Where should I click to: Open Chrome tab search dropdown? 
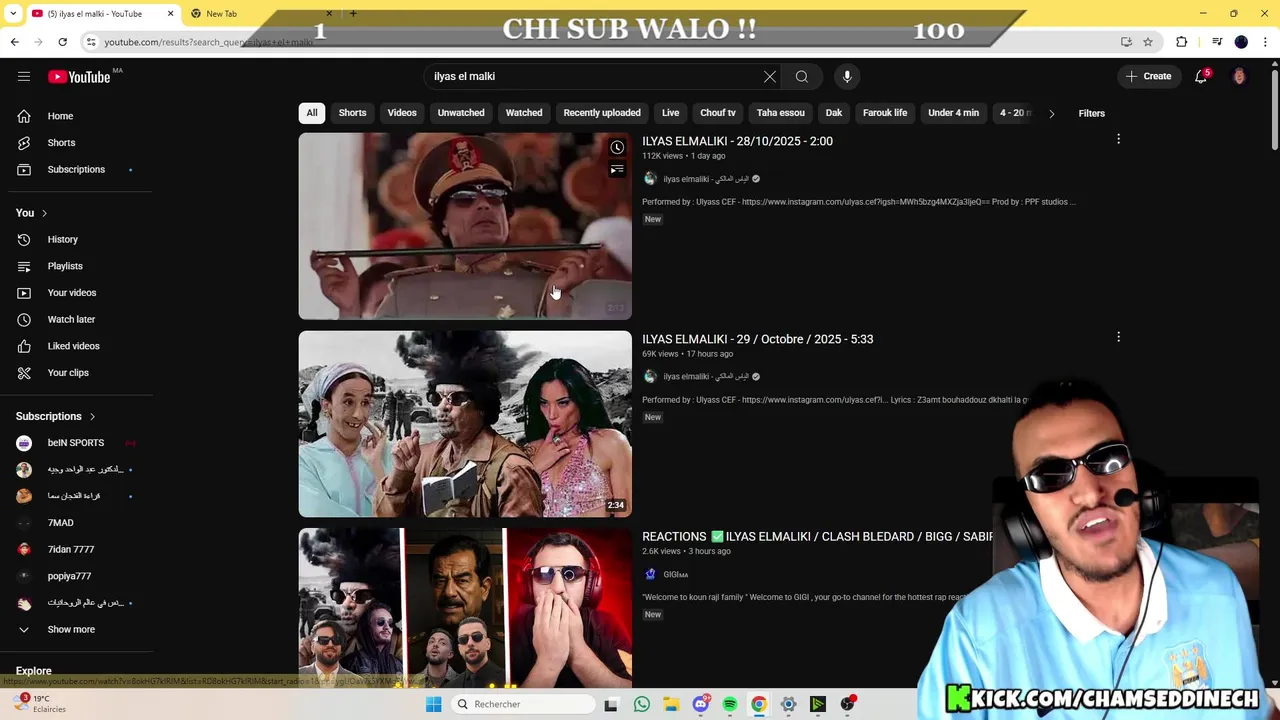coord(13,13)
